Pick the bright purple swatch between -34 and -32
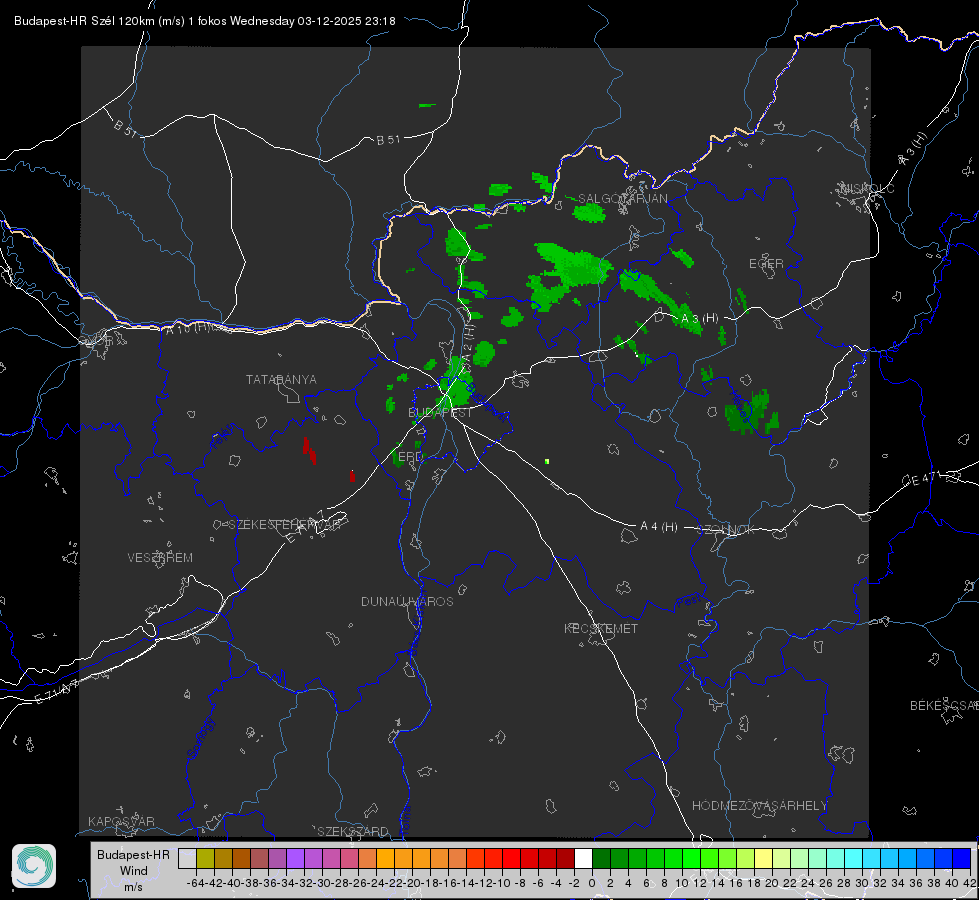Image resolution: width=979 pixels, height=900 pixels. (x=295, y=858)
